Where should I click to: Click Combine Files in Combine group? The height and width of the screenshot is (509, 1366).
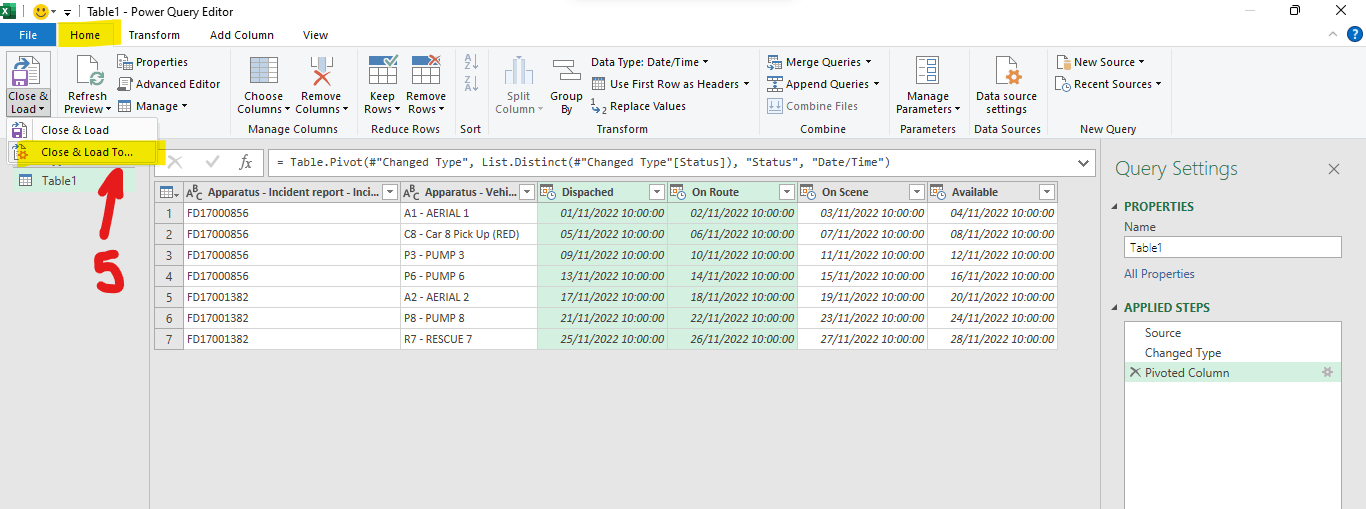(x=813, y=106)
